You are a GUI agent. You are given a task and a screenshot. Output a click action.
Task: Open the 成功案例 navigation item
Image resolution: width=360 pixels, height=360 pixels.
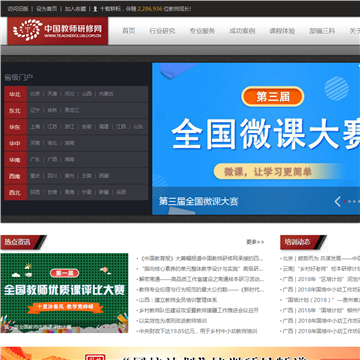click(x=242, y=31)
